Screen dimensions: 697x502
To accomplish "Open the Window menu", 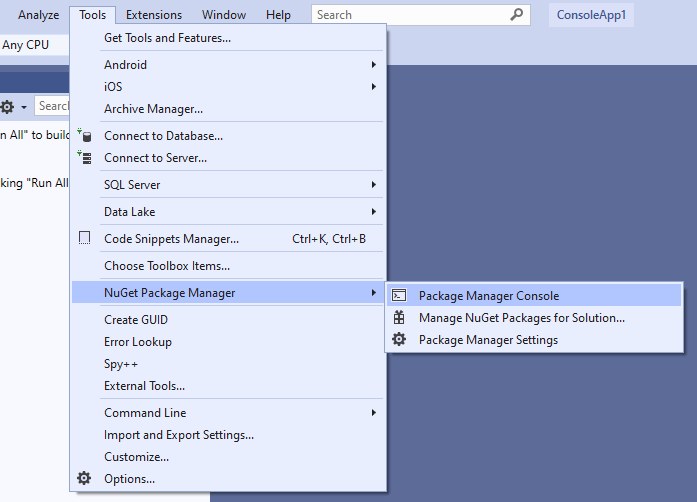I will pos(224,15).
